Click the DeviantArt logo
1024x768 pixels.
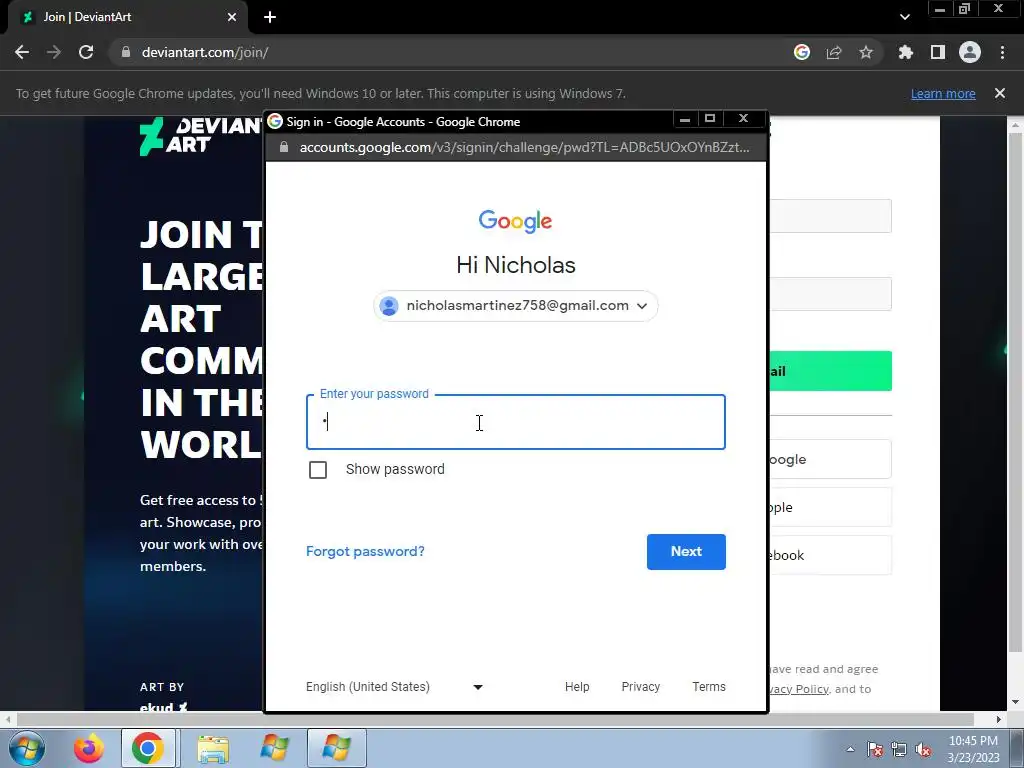coord(201,136)
